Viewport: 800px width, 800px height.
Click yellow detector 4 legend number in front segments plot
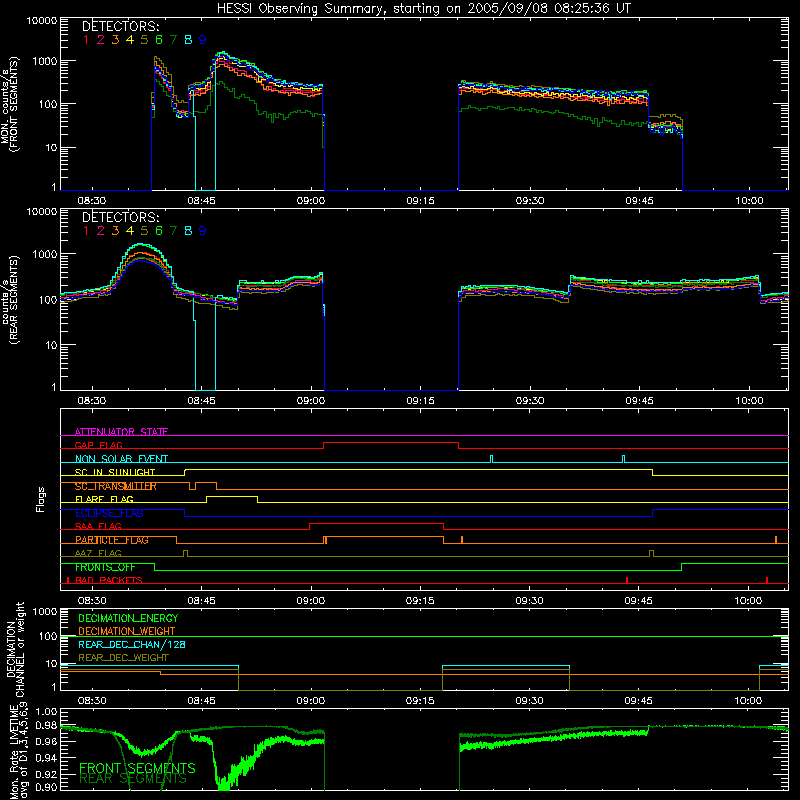[130, 40]
